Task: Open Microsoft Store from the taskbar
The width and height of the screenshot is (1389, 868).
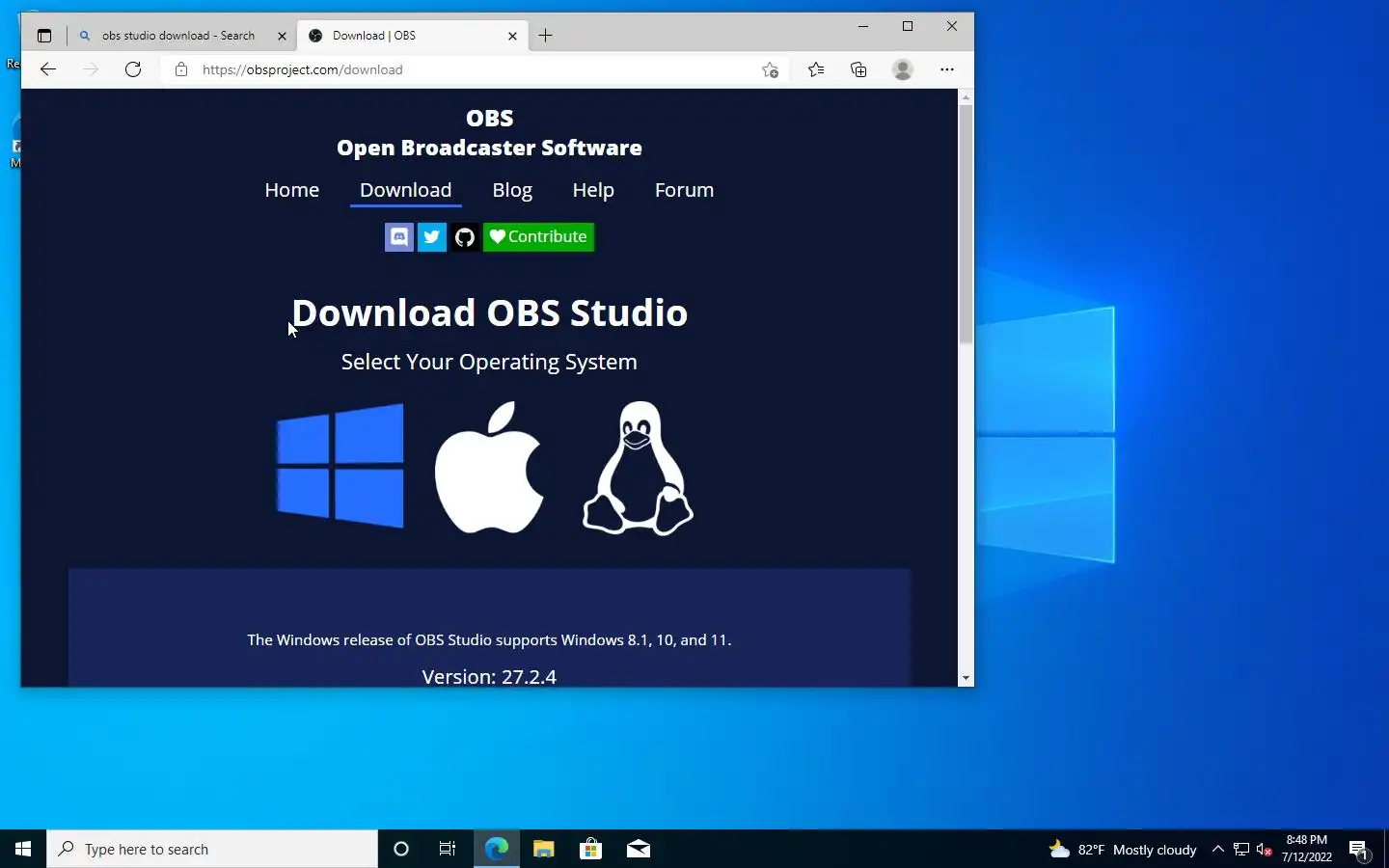Action: 590,849
